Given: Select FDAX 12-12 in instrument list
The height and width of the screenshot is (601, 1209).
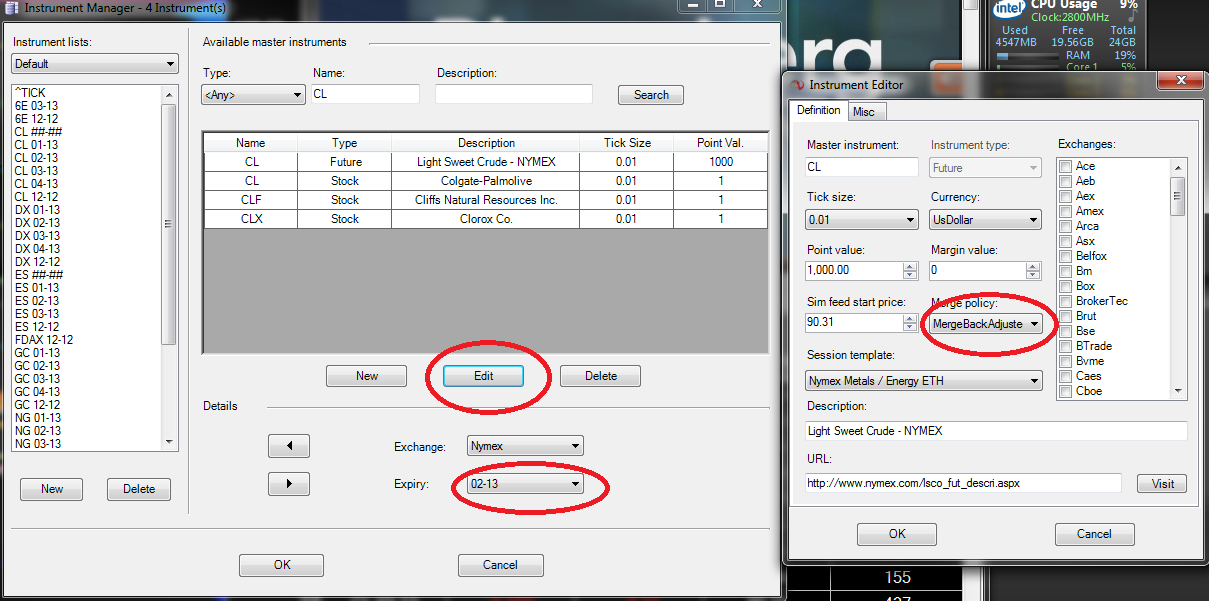Looking at the screenshot, I should pyautogui.click(x=44, y=340).
